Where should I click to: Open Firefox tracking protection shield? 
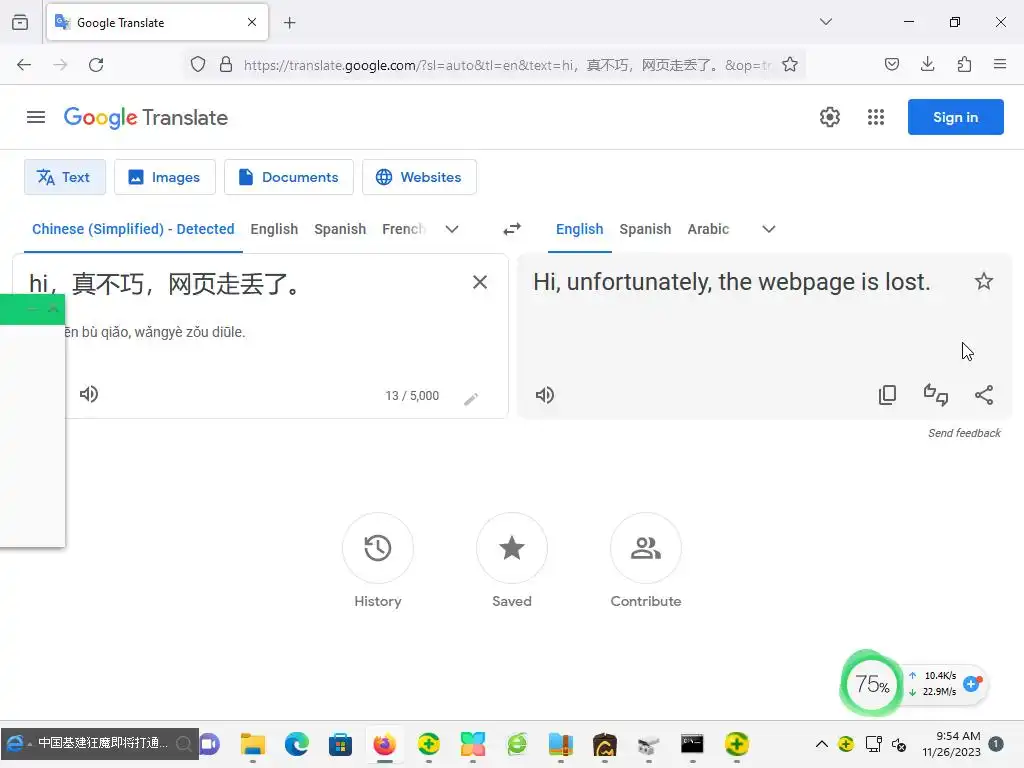(x=198, y=65)
